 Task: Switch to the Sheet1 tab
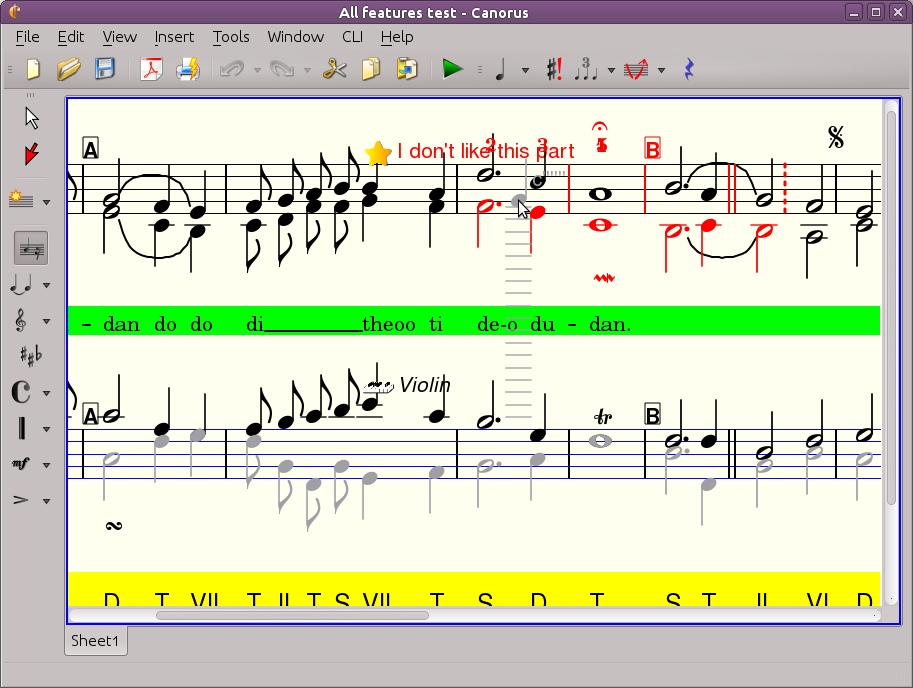(x=95, y=640)
